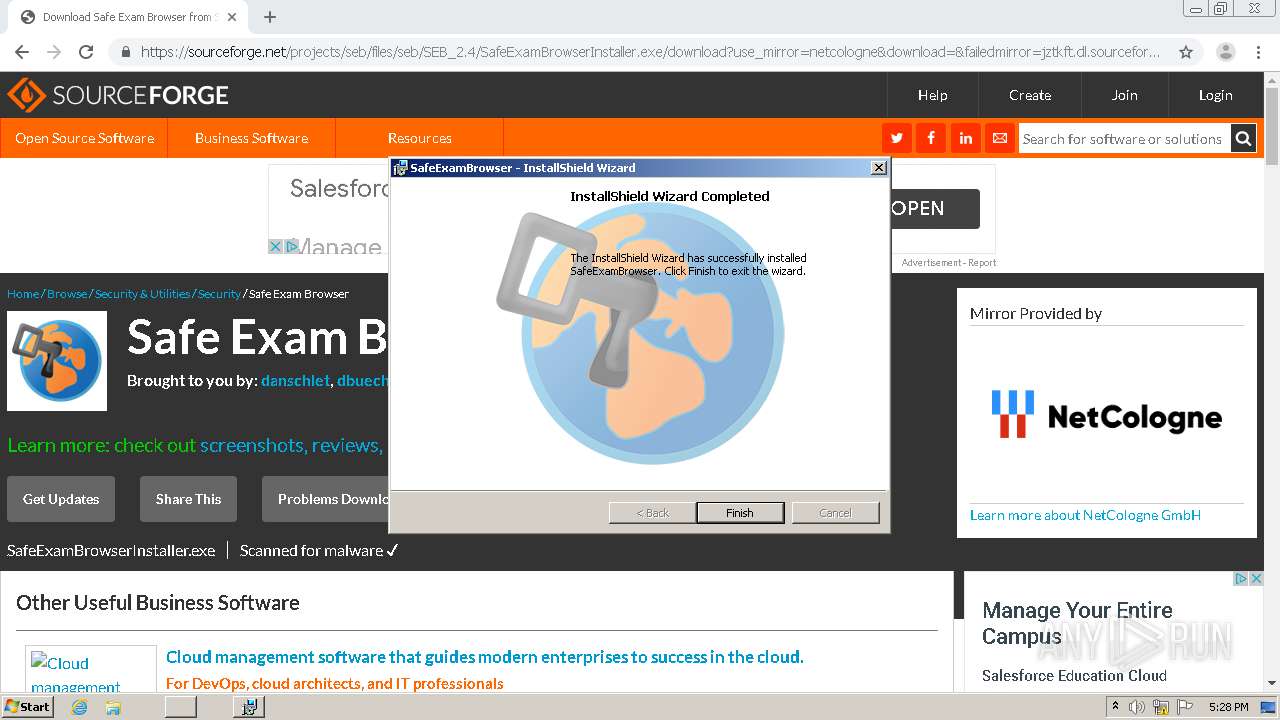Screen dimensions: 1280x720
Task: Show hidden system tray icons
Action: pos(1115,707)
